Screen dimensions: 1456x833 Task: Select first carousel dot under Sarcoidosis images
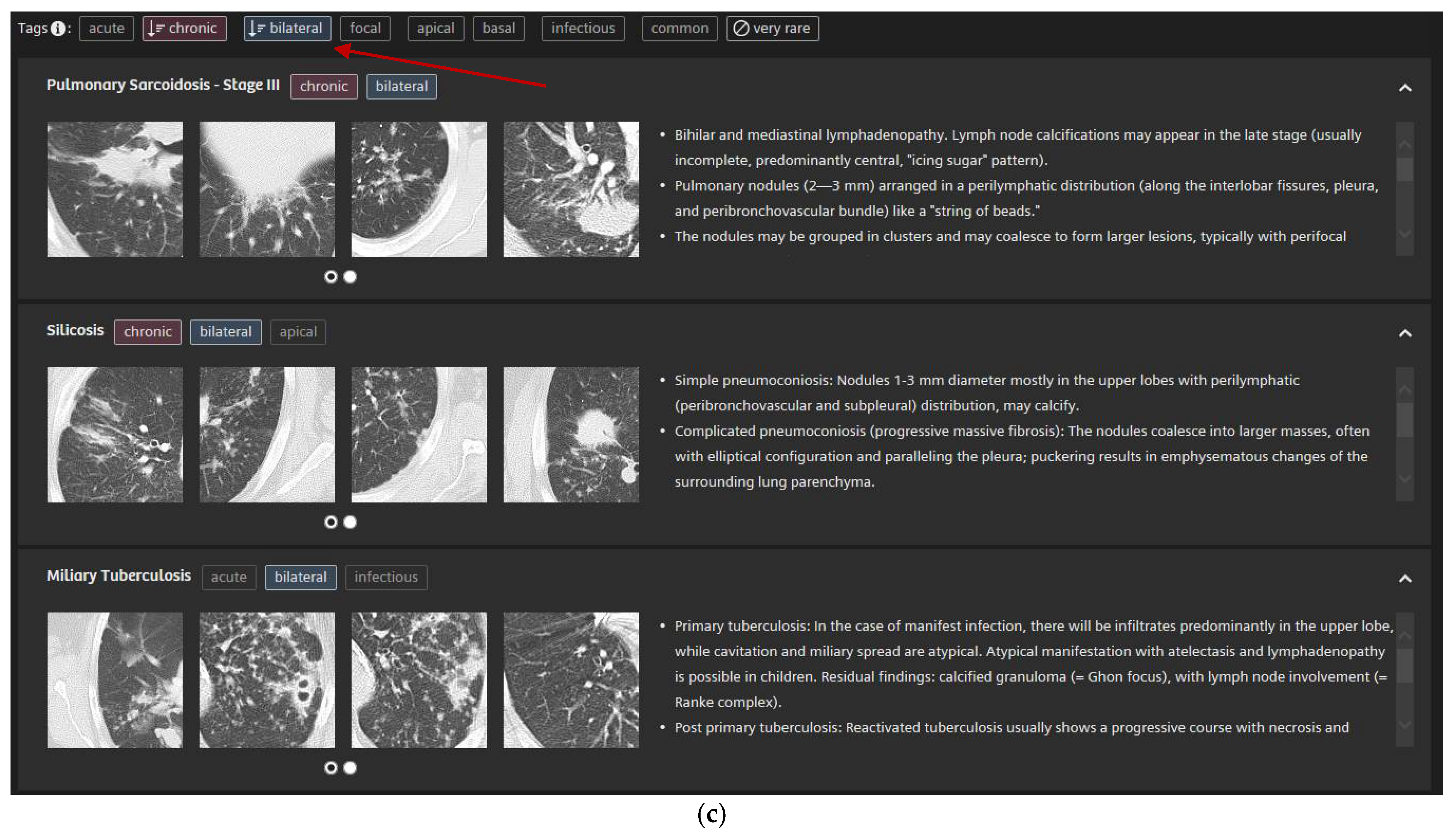point(330,277)
